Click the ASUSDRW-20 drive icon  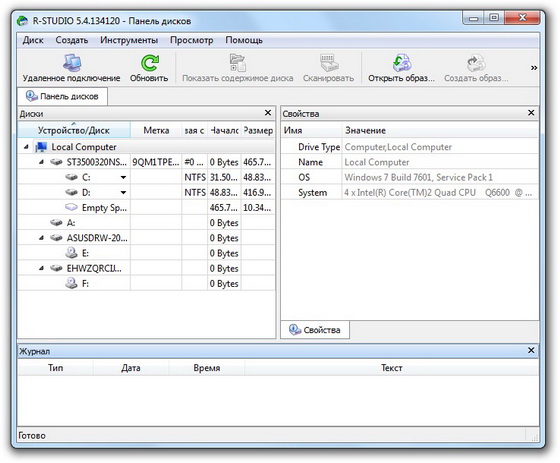click(56, 238)
